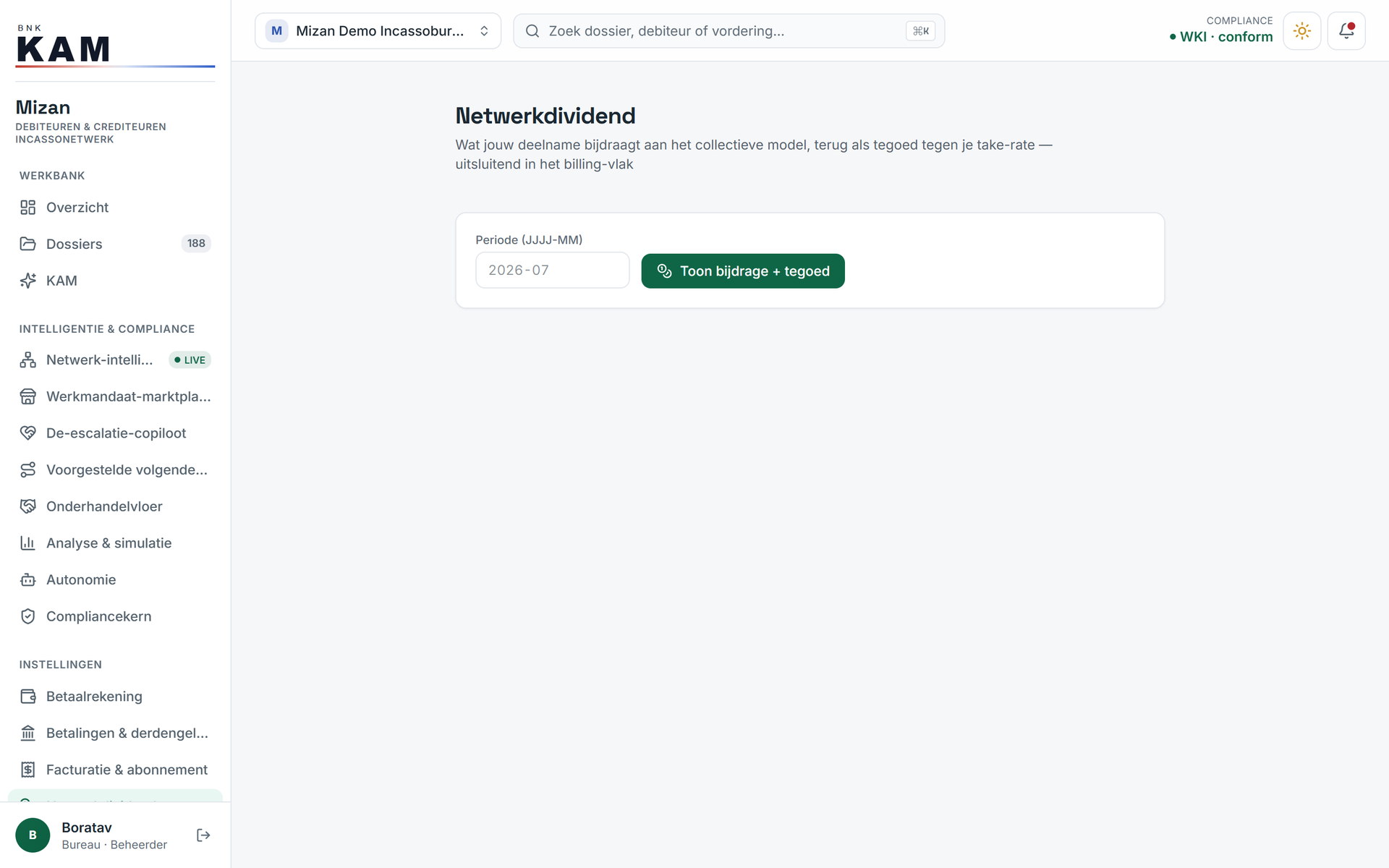Open Overzicht dashboard icon
Screen dimensions: 1389x868
click(27, 208)
